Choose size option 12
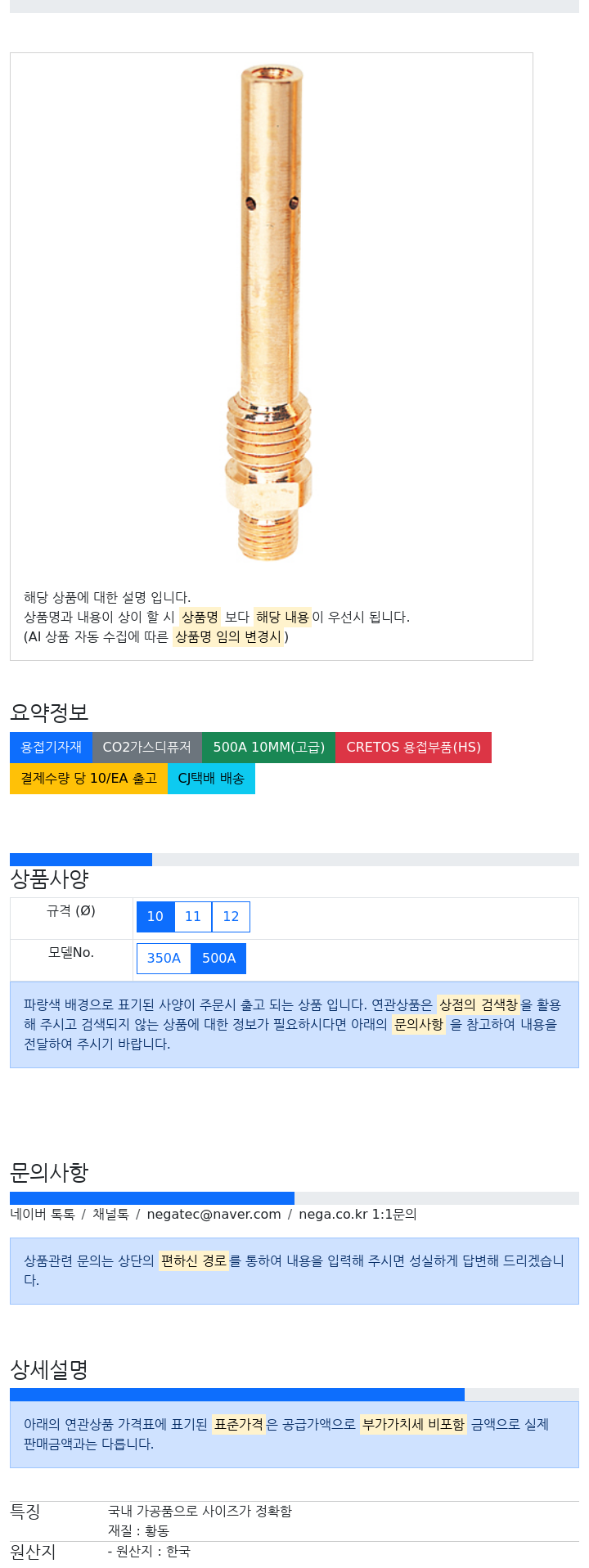 point(231,917)
